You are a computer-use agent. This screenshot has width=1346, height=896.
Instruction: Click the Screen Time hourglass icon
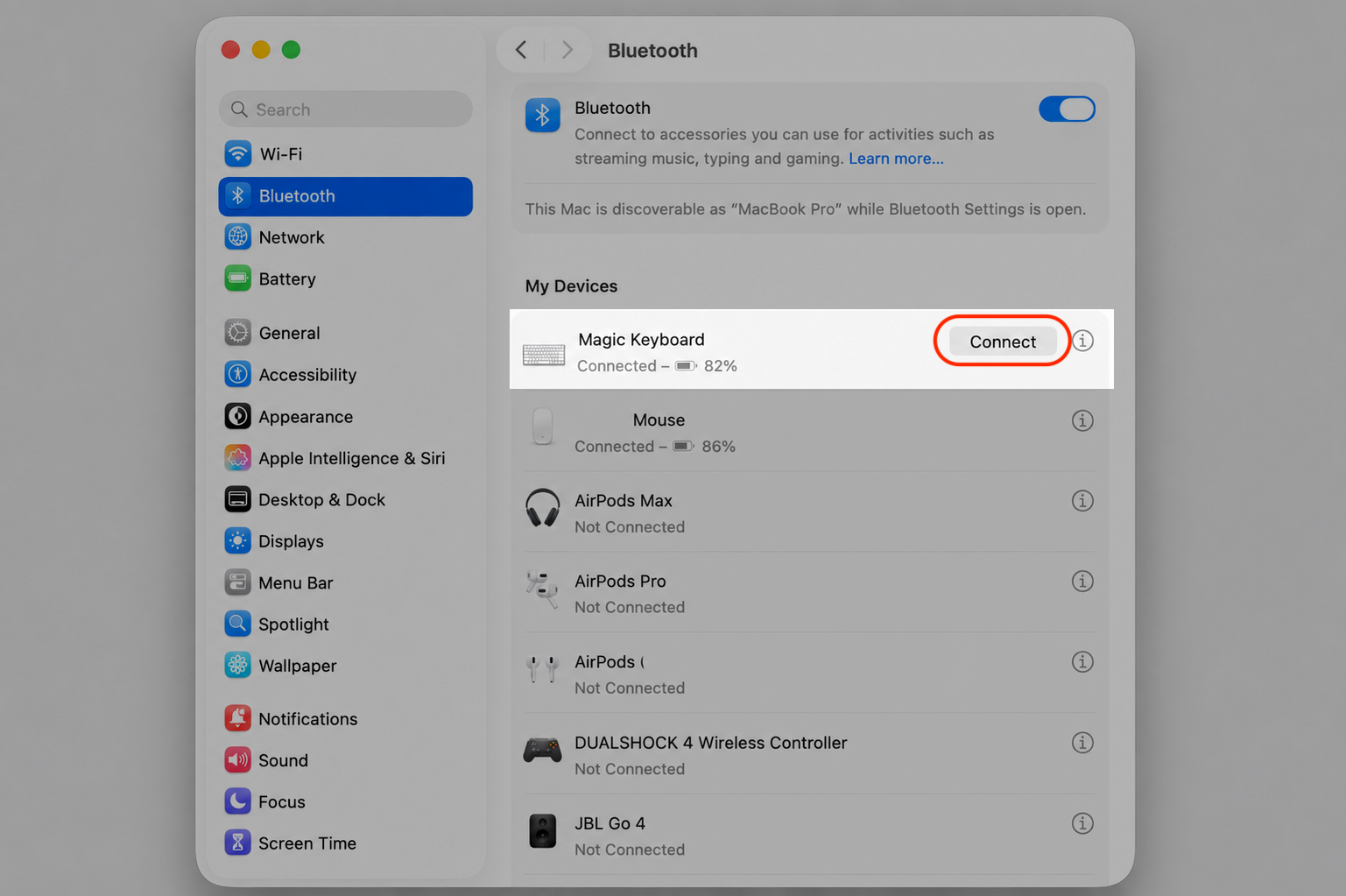coord(237,843)
